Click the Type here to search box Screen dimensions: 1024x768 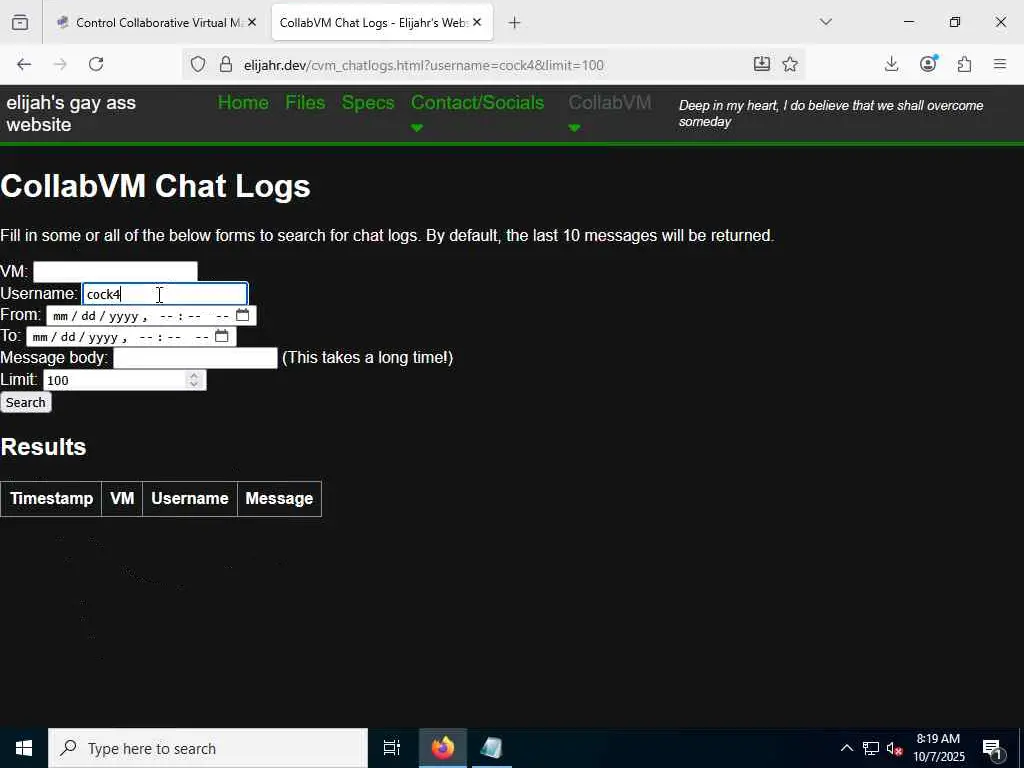[208, 748]
